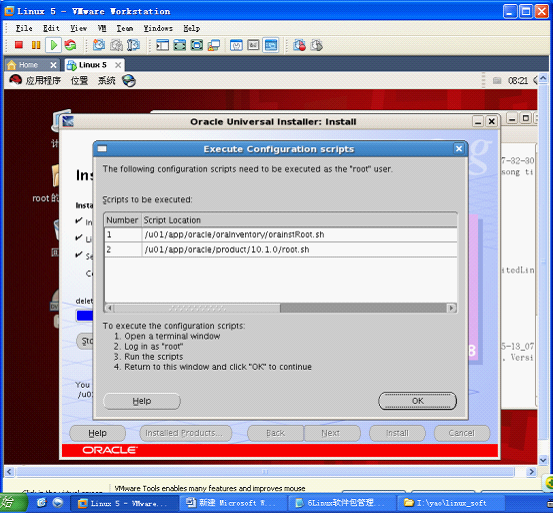Click the replay recording toolbar icon

pos(317,45)
